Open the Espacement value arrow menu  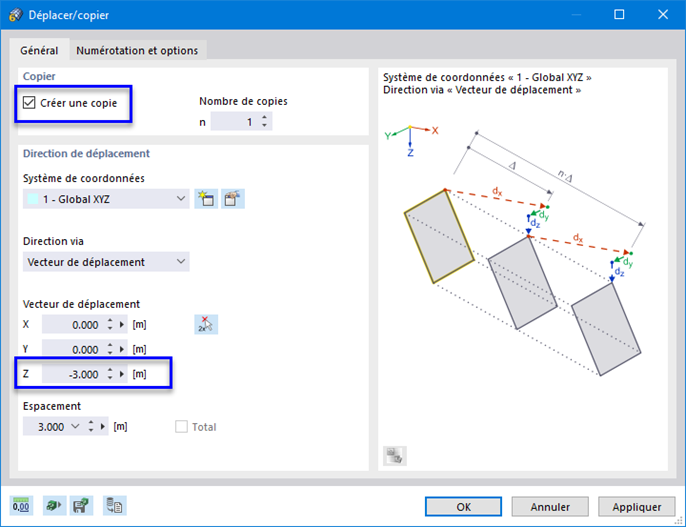[103, 426]
